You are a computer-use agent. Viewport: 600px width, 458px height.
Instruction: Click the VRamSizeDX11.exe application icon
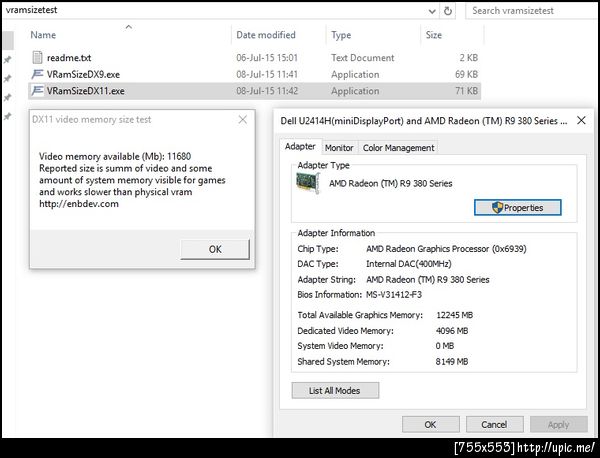pyautogui.click(x=38, y=91)
